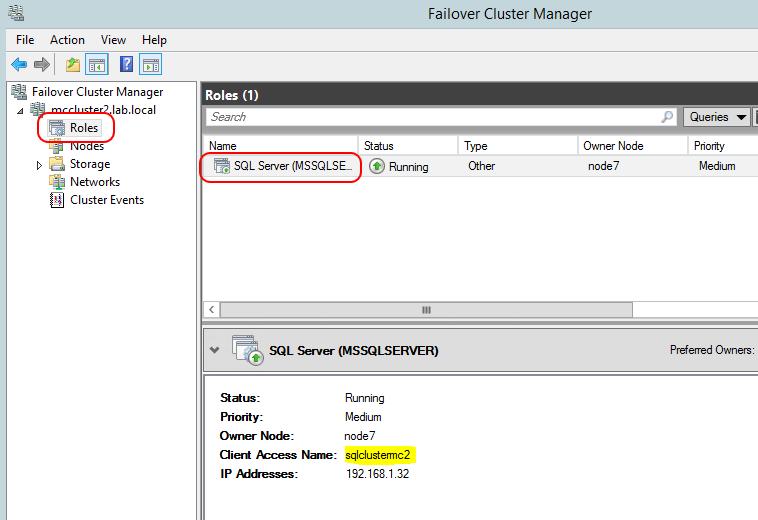Click the SQL Server role row icon
This screenshot has width=758, height=520.
pos(222,166)
